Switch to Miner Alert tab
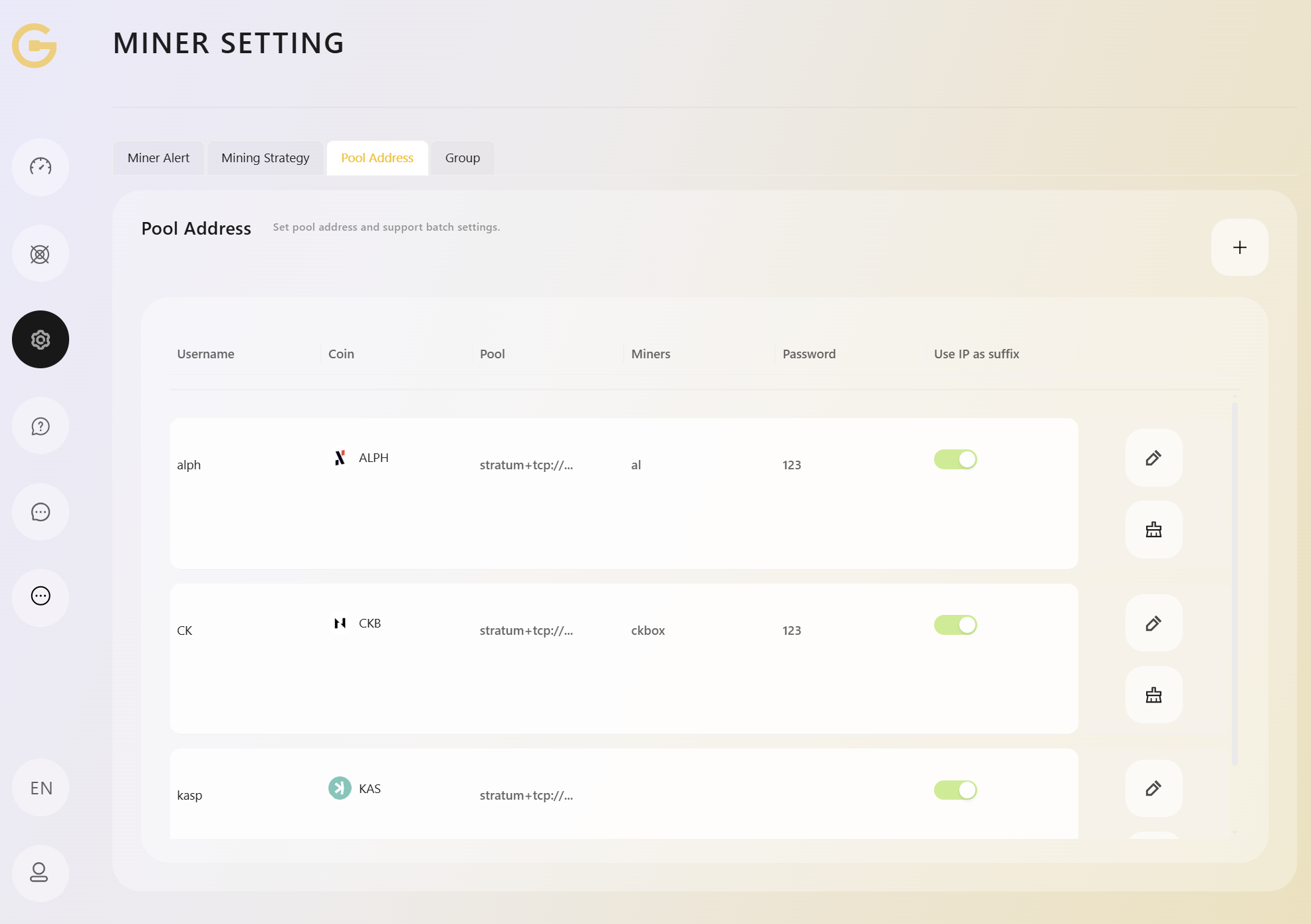 (x=158, y=158)
